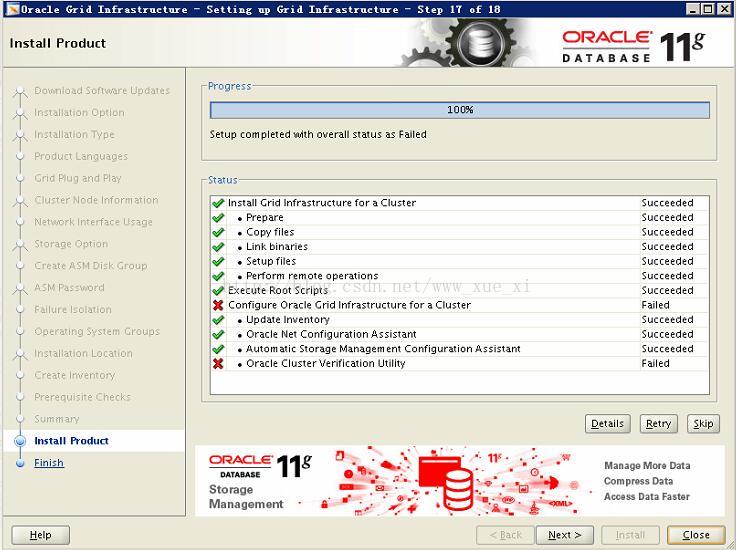Viewport: 736px width, 550px height.
Task: Click green check next to Update Inventory
Action: tap(218, 320)
